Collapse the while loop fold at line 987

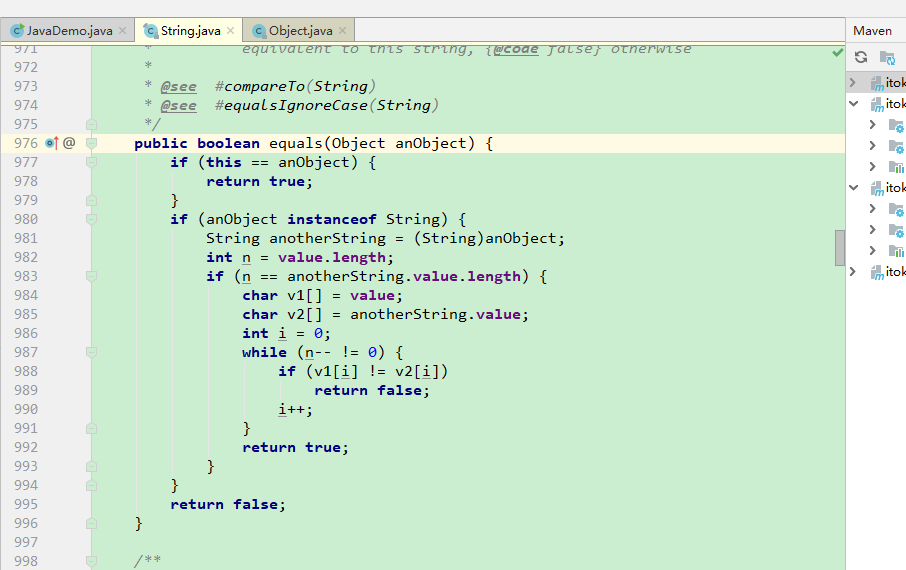coord(91,352)
